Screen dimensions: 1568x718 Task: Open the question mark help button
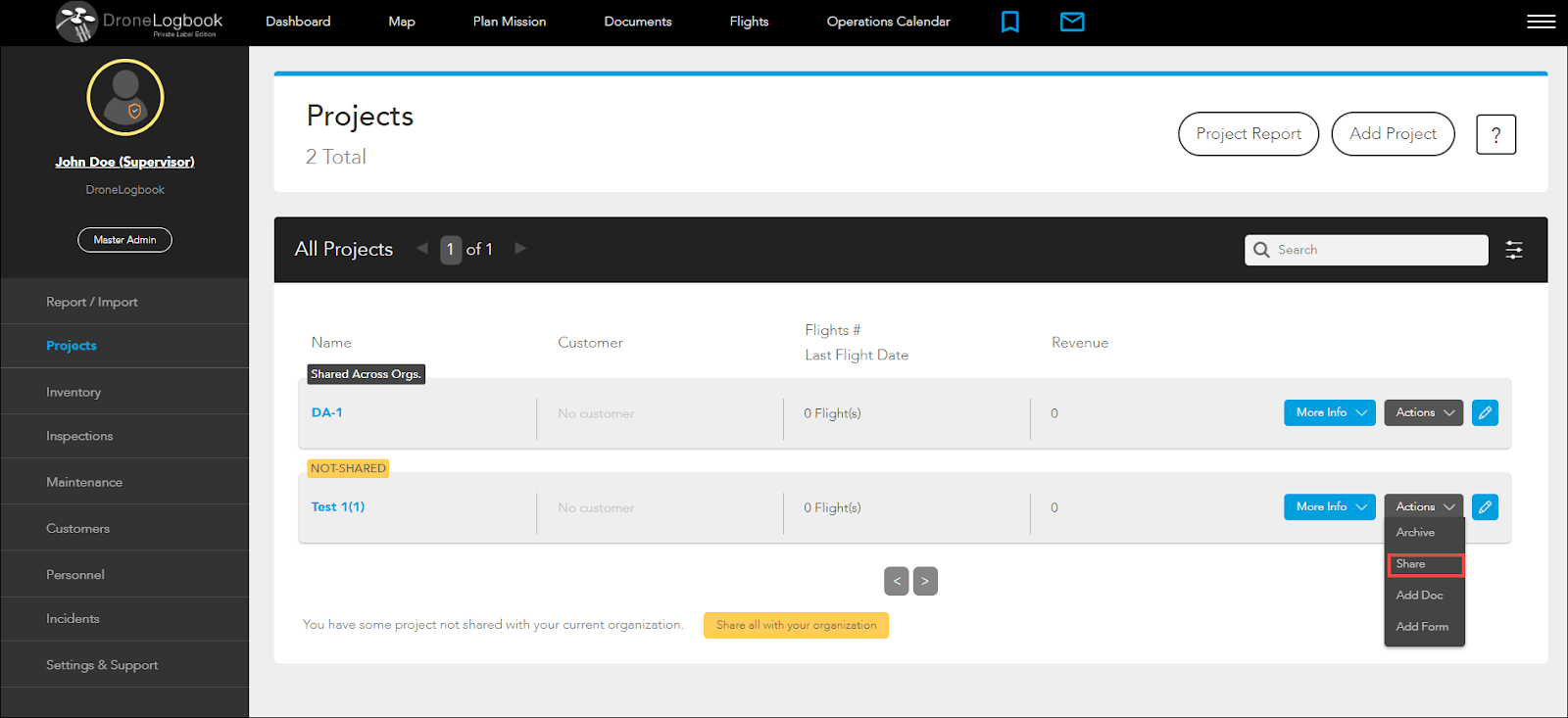click(x=1495, y=134)
